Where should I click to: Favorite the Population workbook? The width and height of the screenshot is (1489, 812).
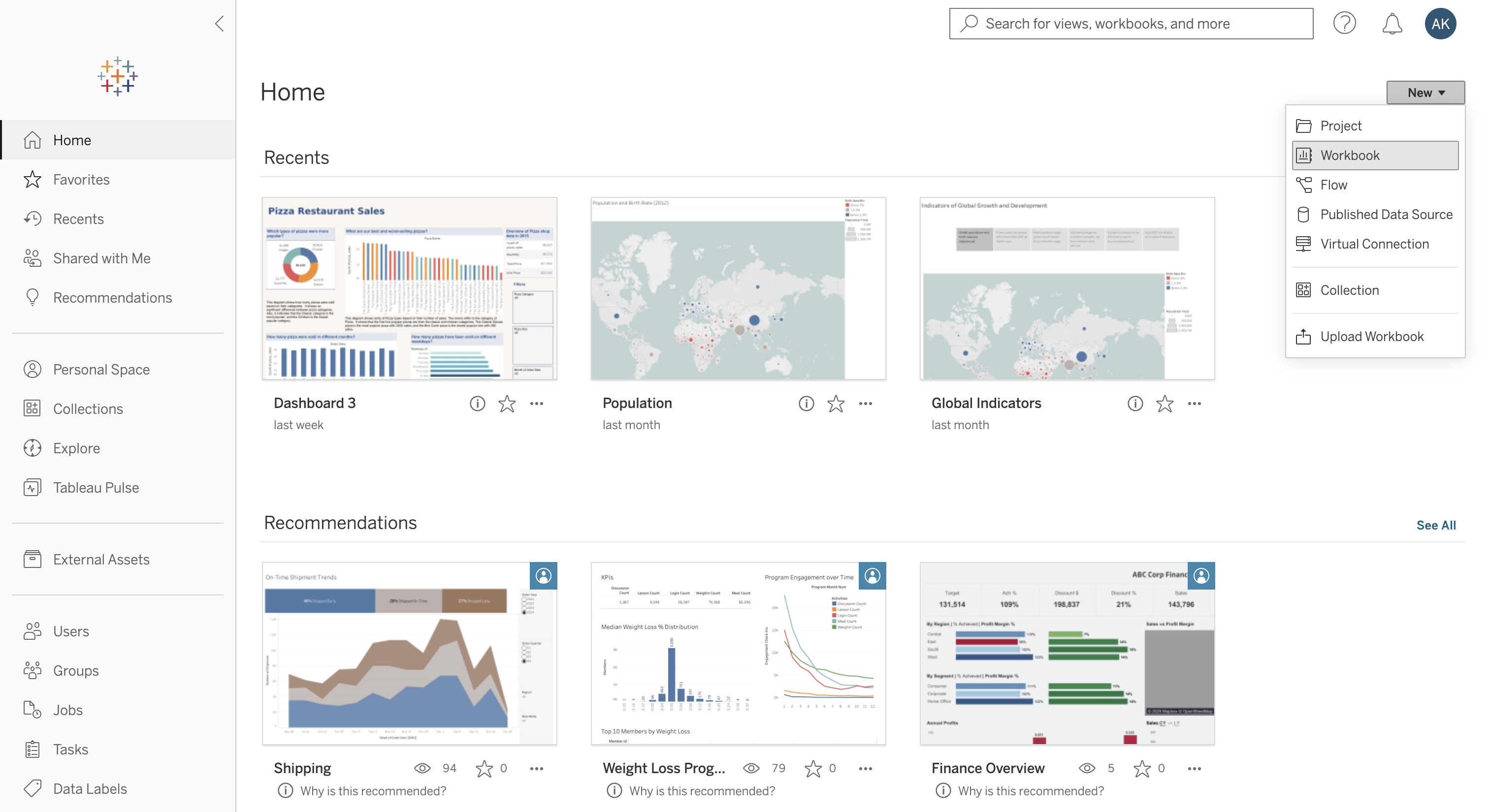pyautogui.click(x=835, y=403)
